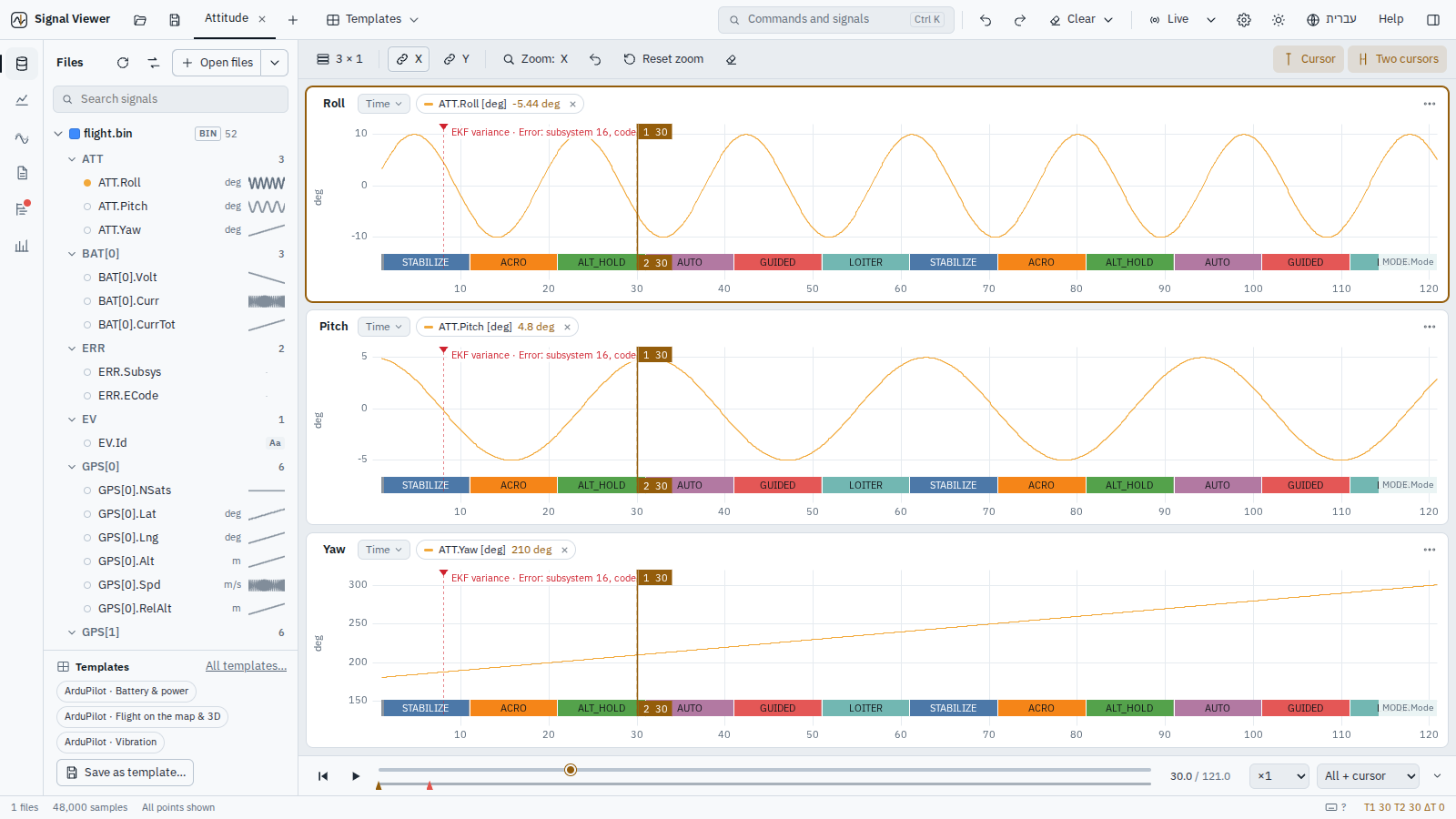Open the Clear dropdown
Viewport: 1456px width, 819px height.
1081,19
